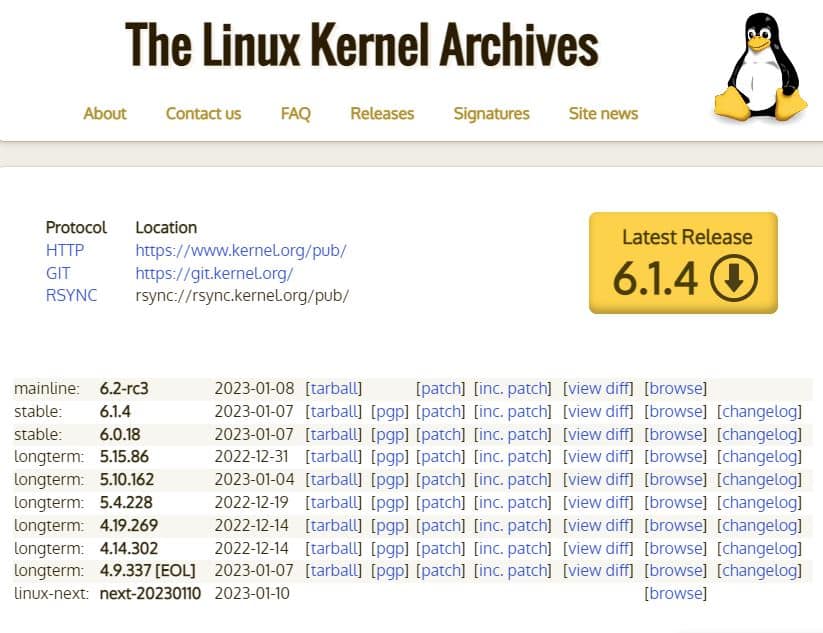The height and width of the screenshot is (633, 823).
Task: Select the date 2022-12-31 for 5.15.86
Action: (252, 457)
